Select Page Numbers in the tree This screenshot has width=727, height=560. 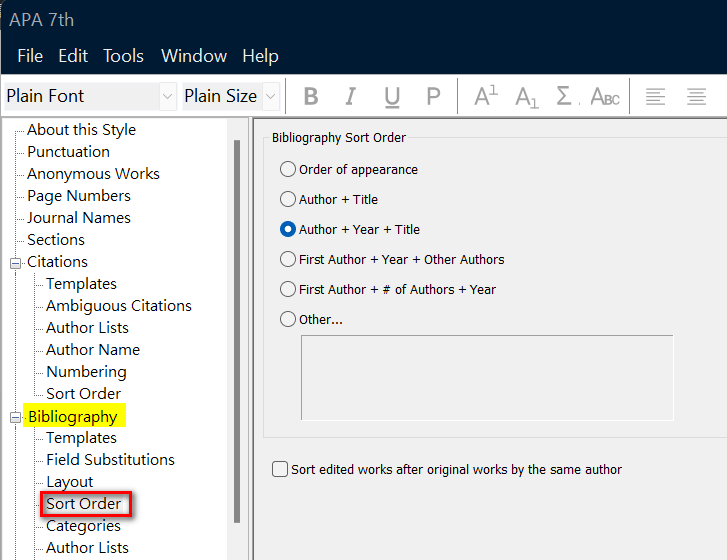pyautogui.click(x=79, y=196)
